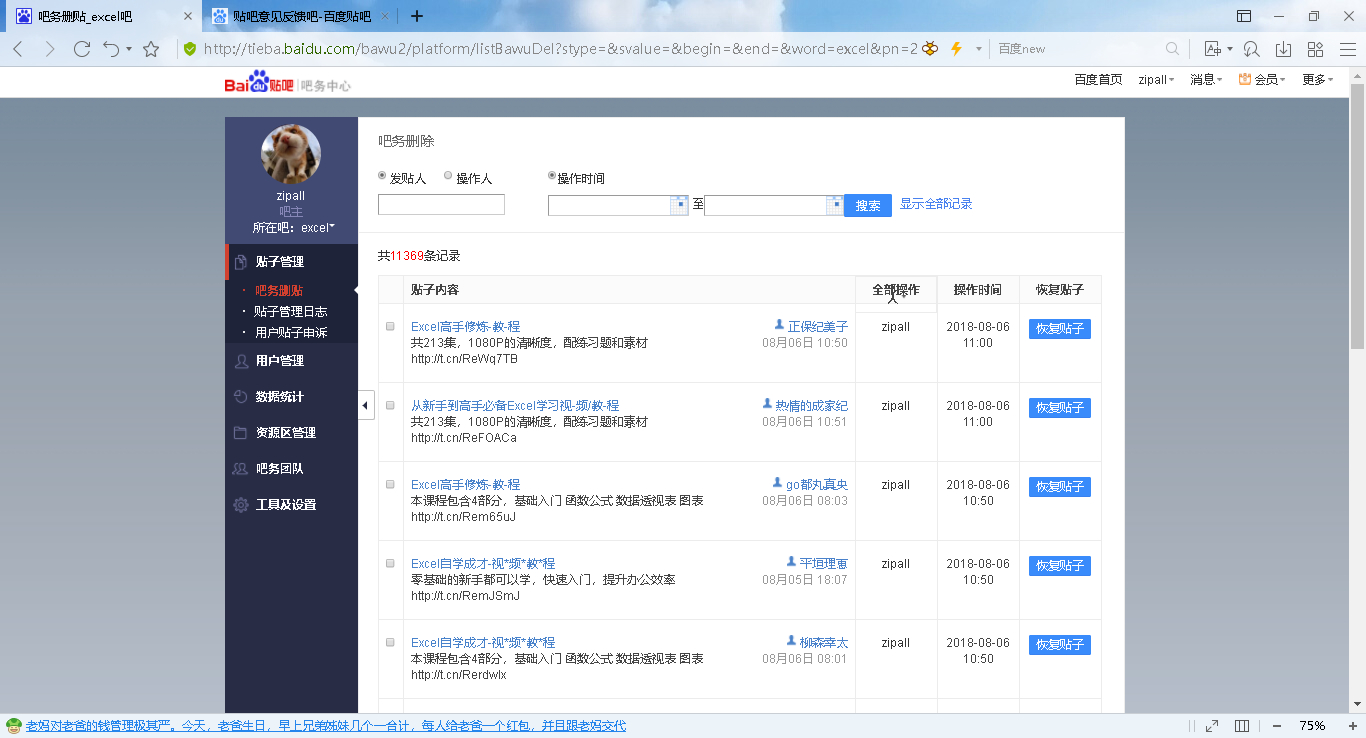
Task: Open the browser downloads icon
Action: [x=1284, y=49]
